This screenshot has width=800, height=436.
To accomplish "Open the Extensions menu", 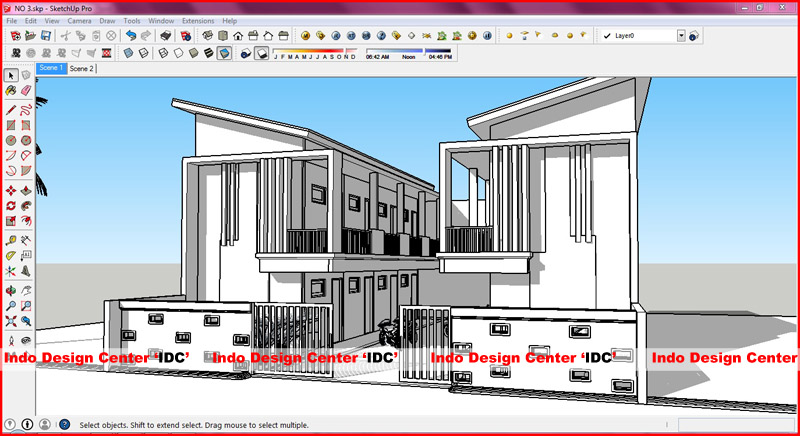I will (x=198, y=21).
